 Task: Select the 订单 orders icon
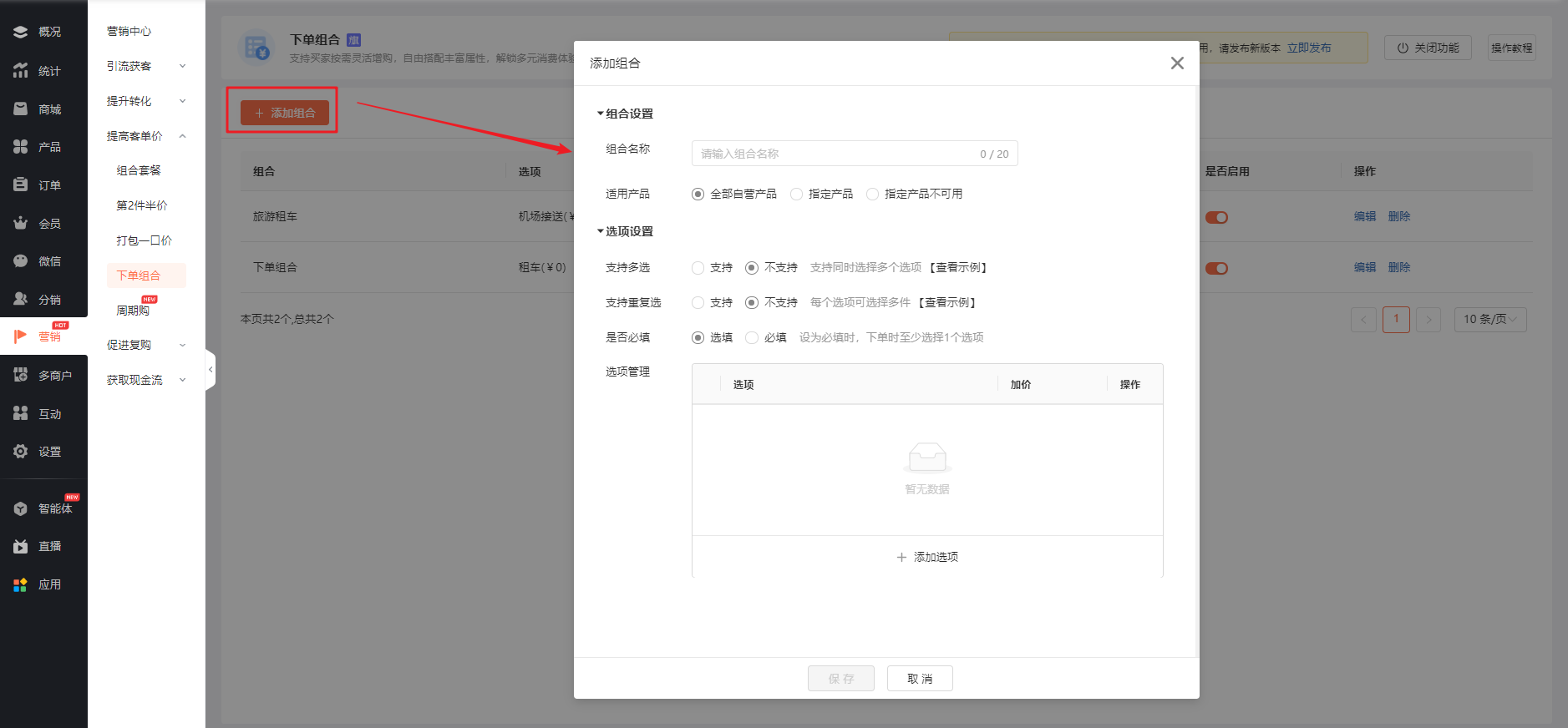point(21,185)
